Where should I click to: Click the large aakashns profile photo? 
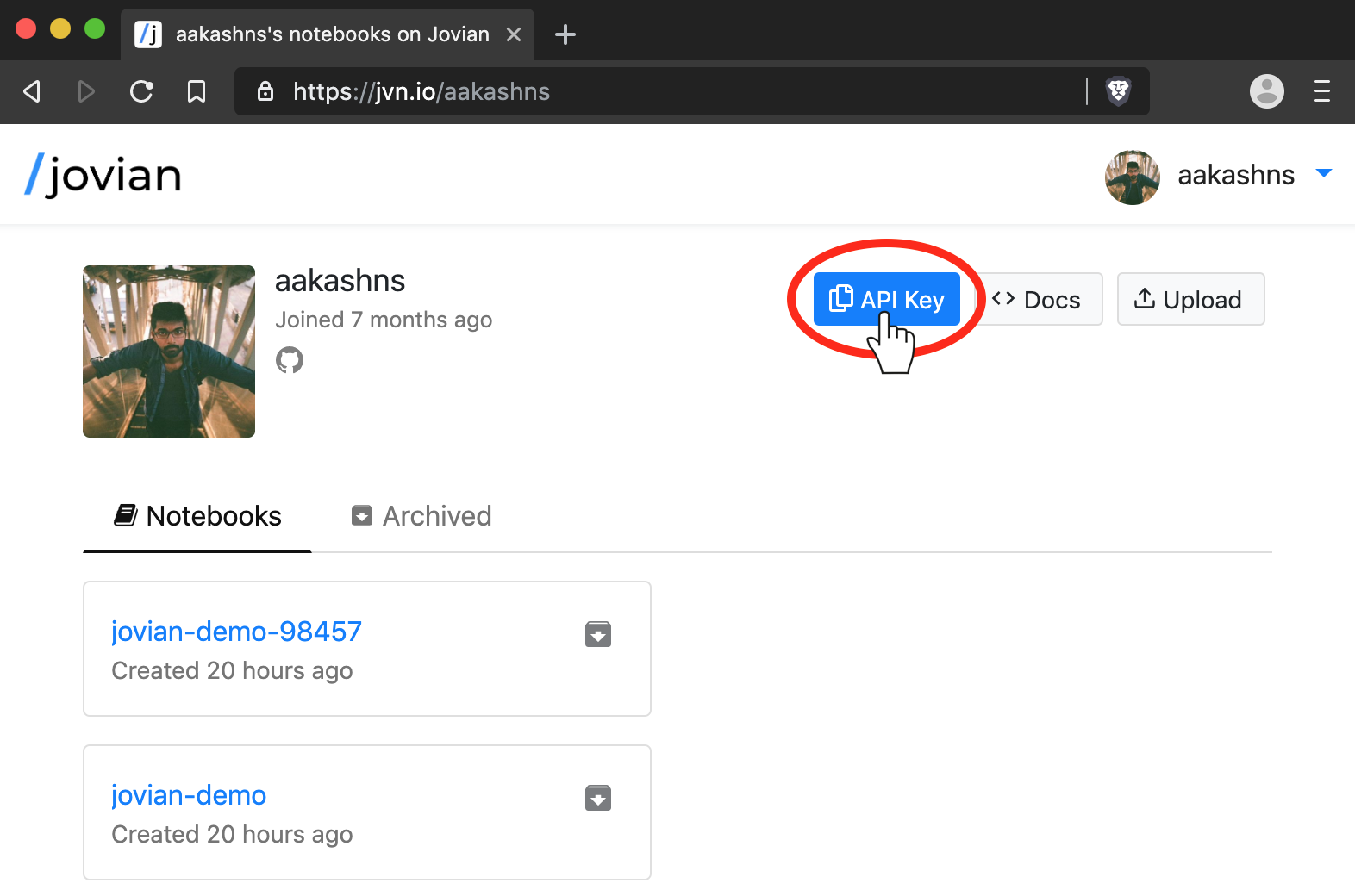click(x=169, y=352)
